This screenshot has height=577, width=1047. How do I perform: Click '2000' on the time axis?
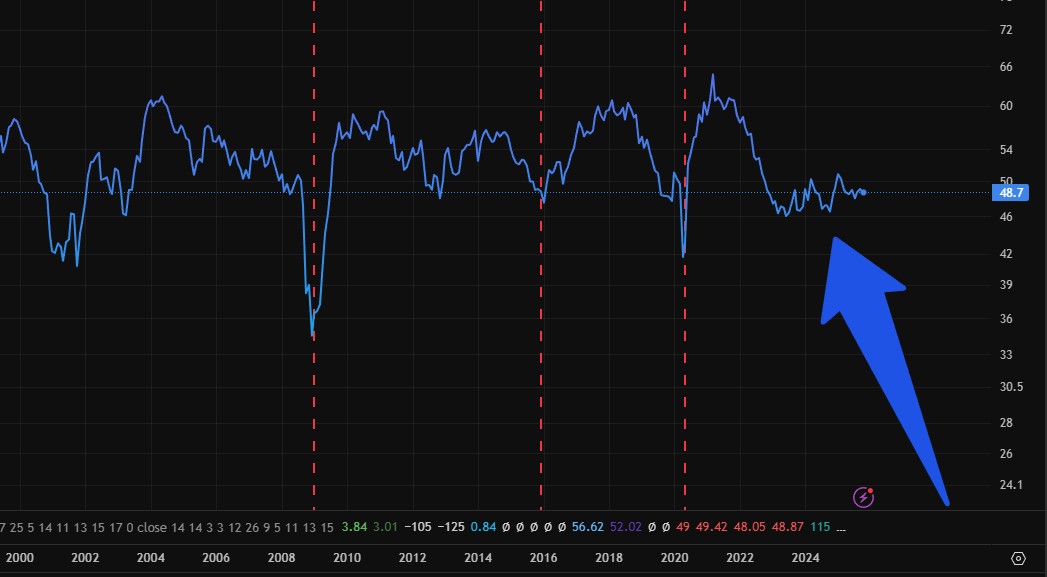pyautogui.click(x=21, y=558)
